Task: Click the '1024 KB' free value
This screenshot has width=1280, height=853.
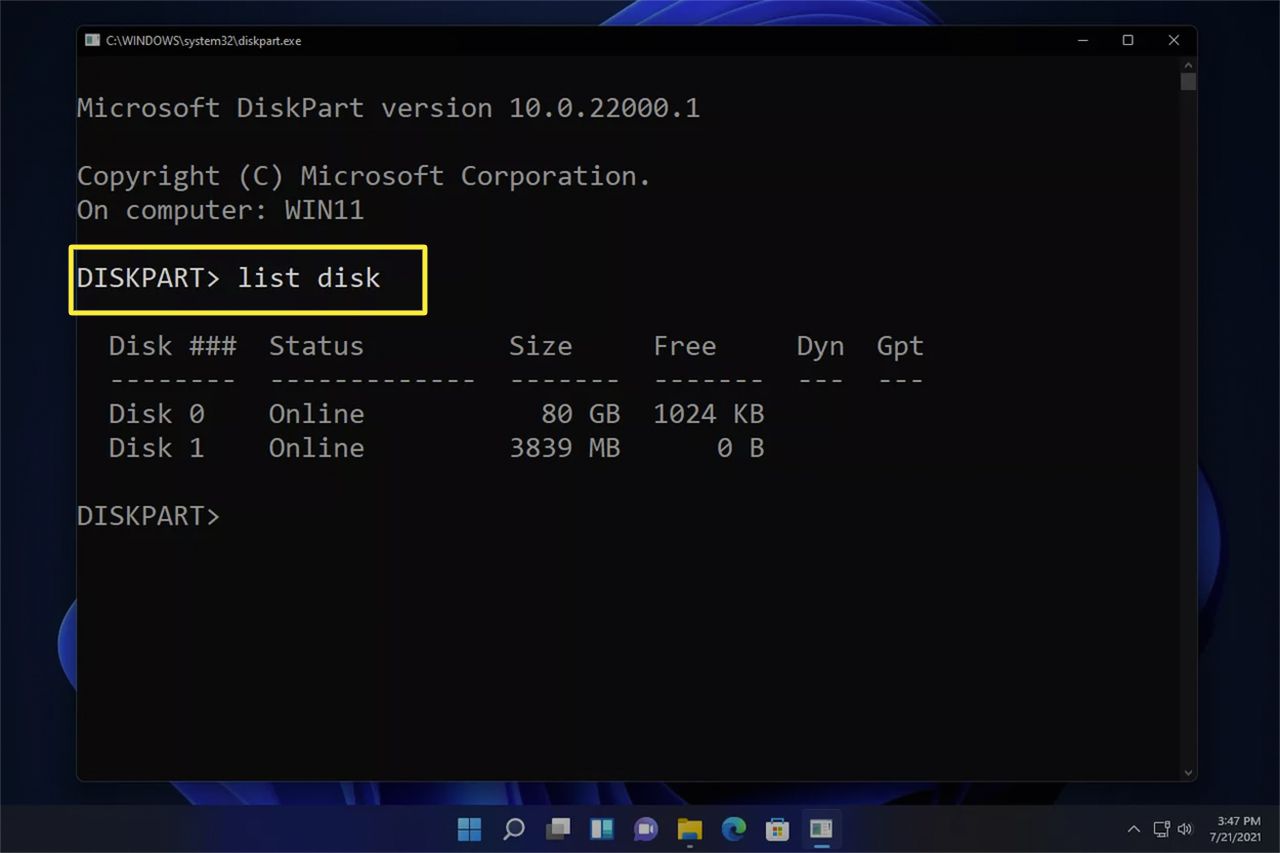Action: coord(709,414)
